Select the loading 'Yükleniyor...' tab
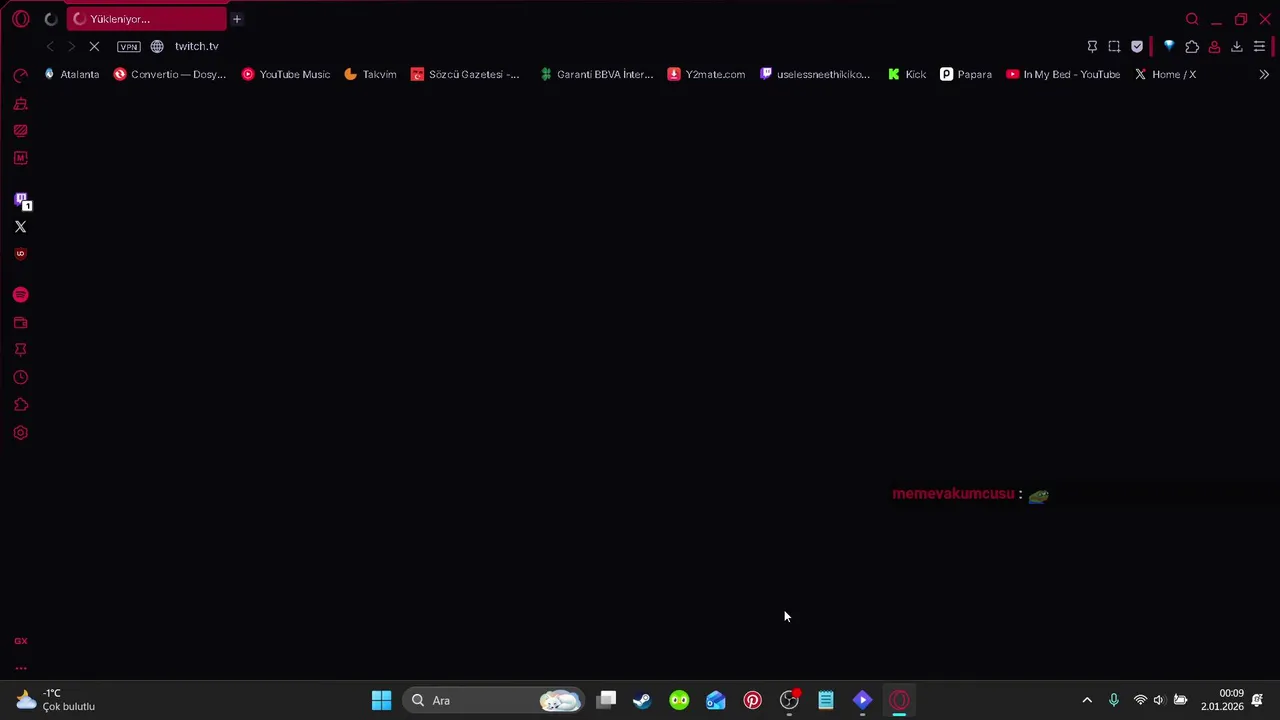 [x=147, y=19]
